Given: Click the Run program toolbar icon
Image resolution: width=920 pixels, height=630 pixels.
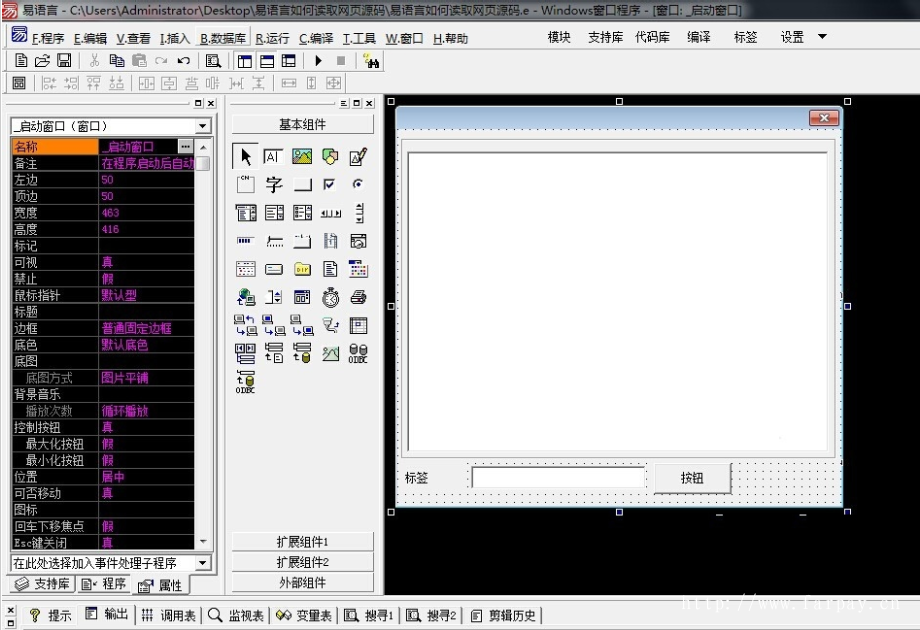Looking at the screenshot, I should click(x=318, y=60).
